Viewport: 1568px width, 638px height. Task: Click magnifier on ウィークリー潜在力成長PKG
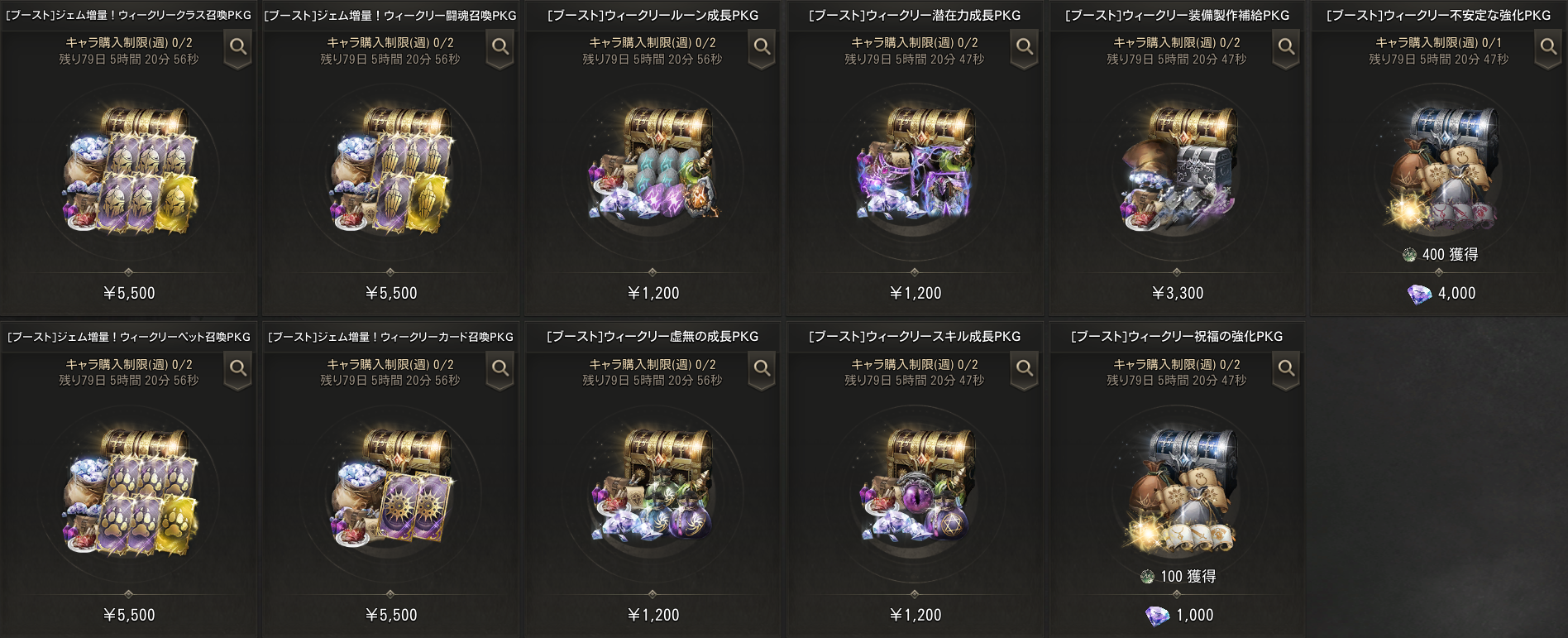click(x=1025, y=48)
